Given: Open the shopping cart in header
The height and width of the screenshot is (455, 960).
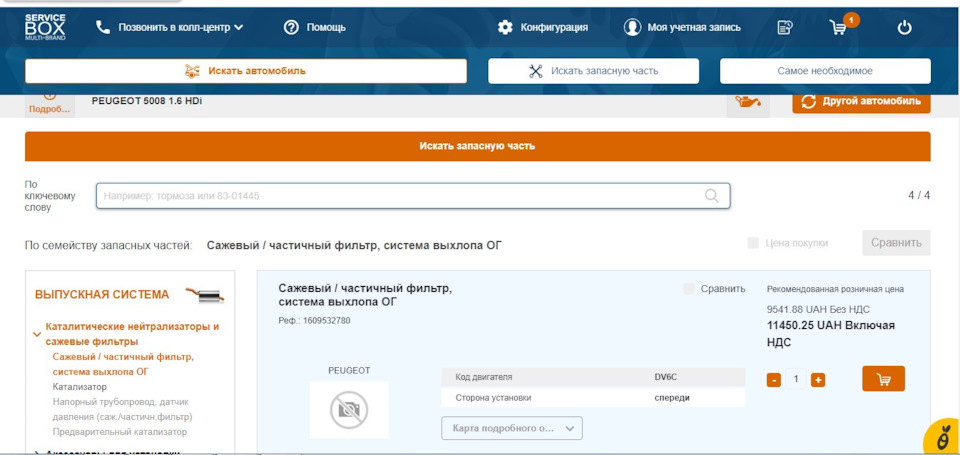Looking at the screenshot, I should point(839,28).
